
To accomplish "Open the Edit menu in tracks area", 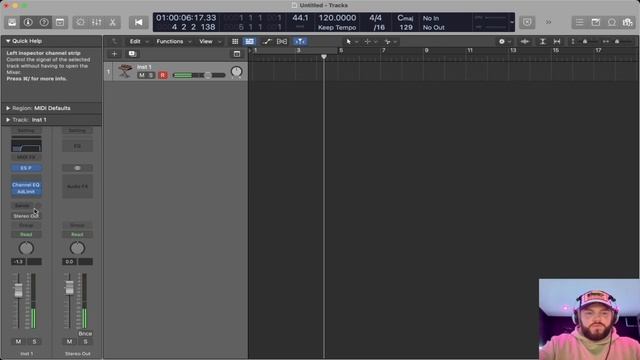I will pyautogui.click(x=138, y=41).
